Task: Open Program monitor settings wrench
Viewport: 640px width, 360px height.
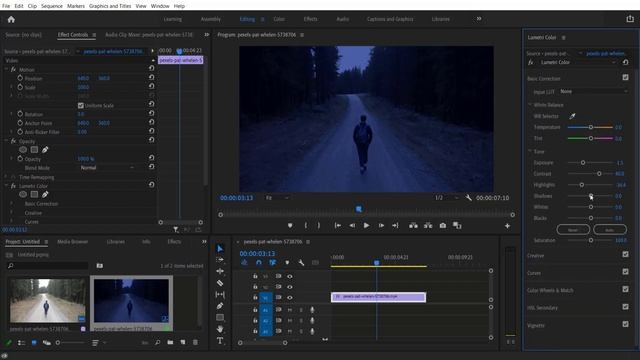Action: tap(469, 198)
